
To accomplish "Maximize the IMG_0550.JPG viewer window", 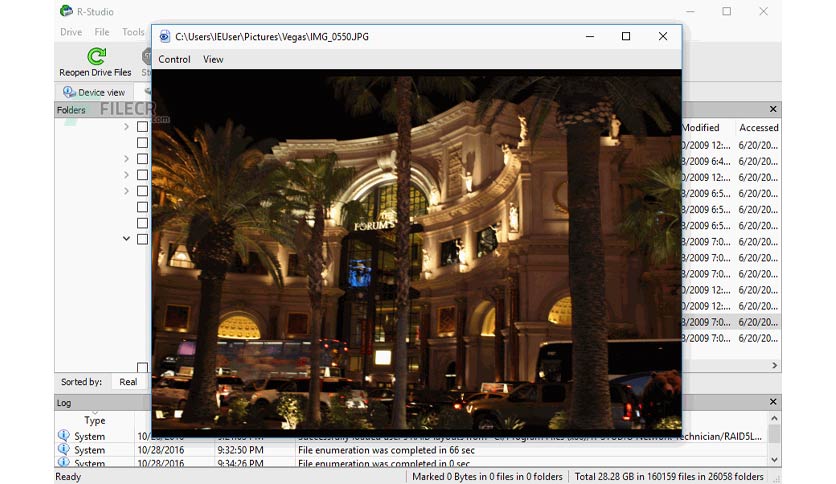I will (626, 36).
